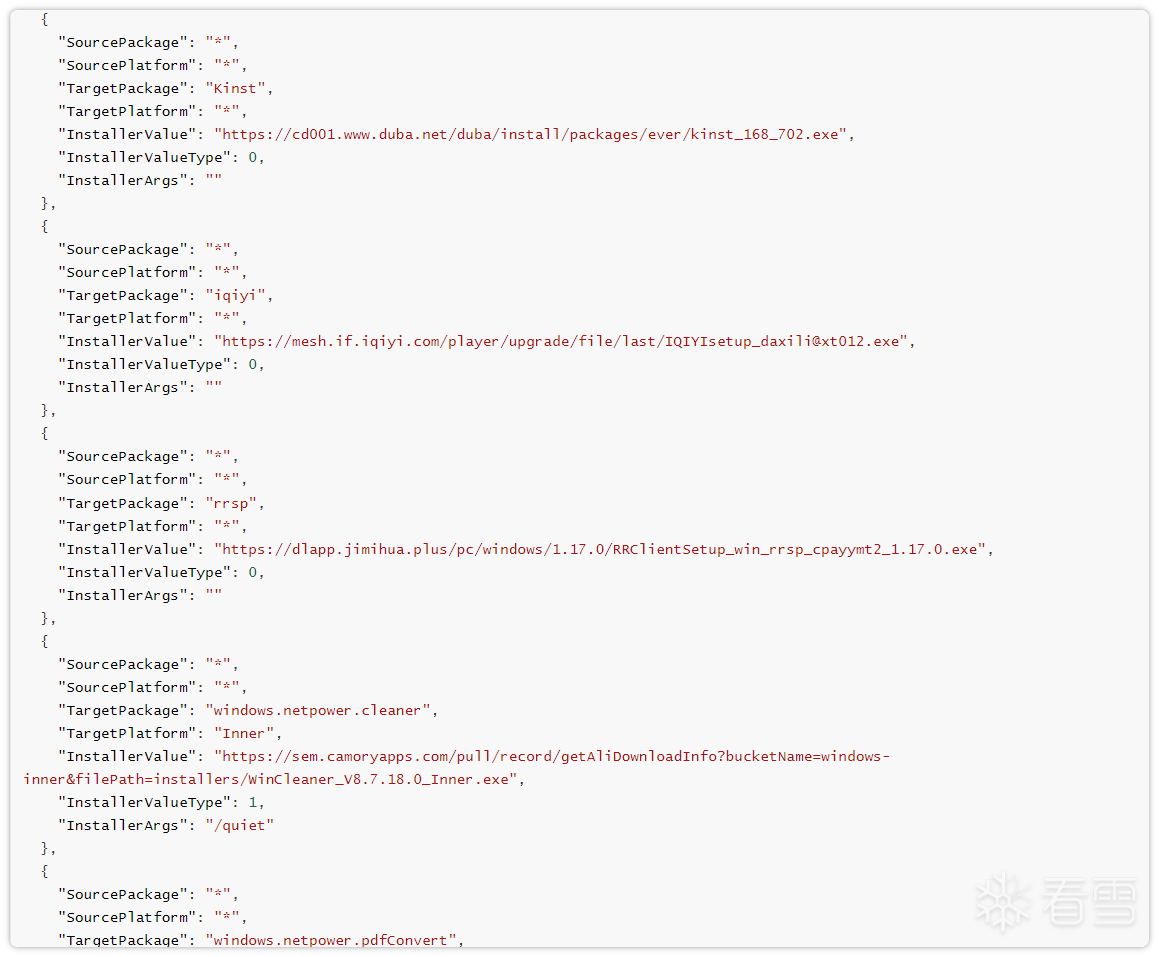Click the SourcePlatform key in the pdfConvert entry
The image size is (1159, 957).
127,917
